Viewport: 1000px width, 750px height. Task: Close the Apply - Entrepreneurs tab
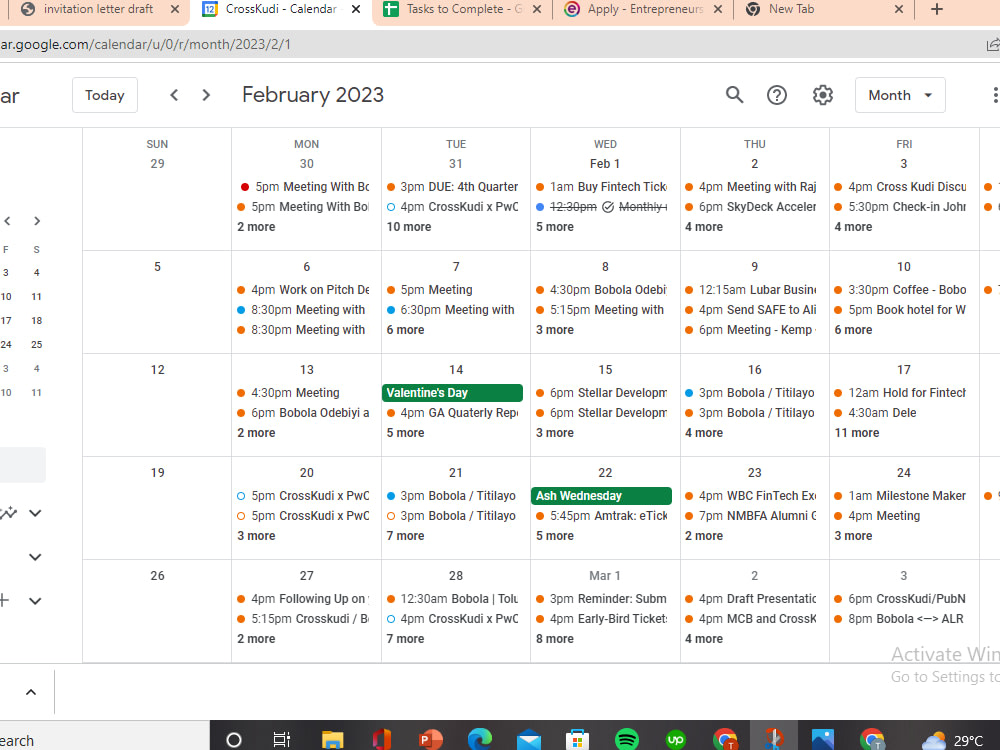[x=717, y=9]
